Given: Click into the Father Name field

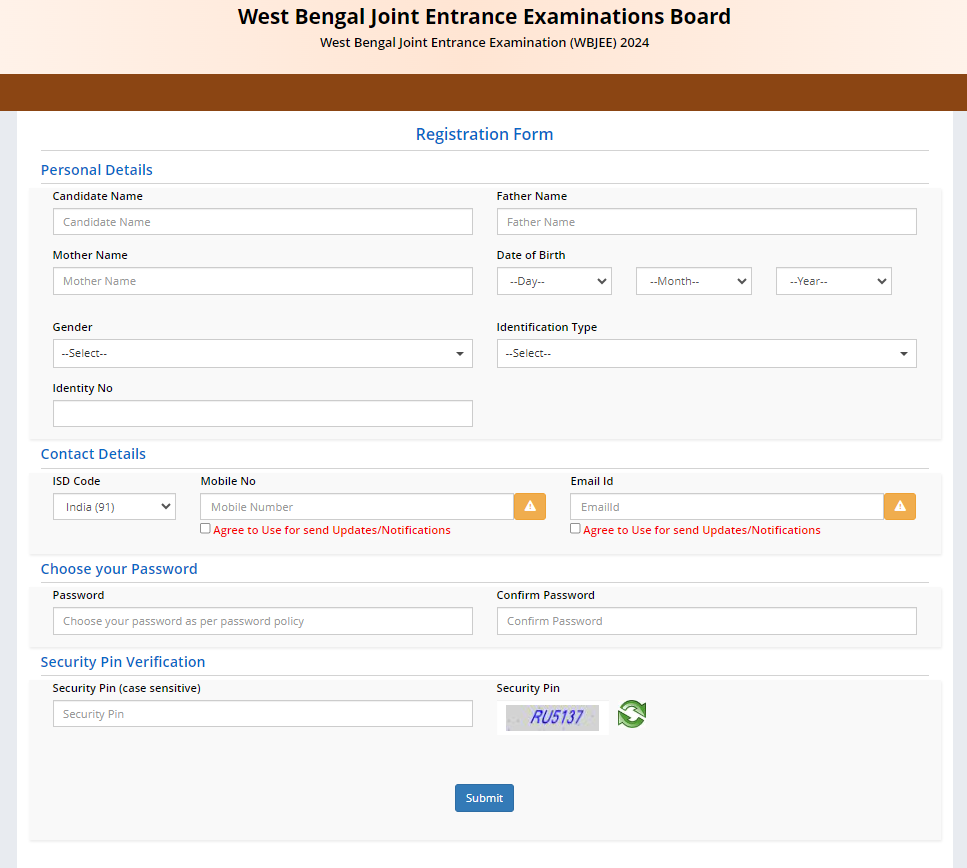Looking at the screenshot, I should click(706, 222).
